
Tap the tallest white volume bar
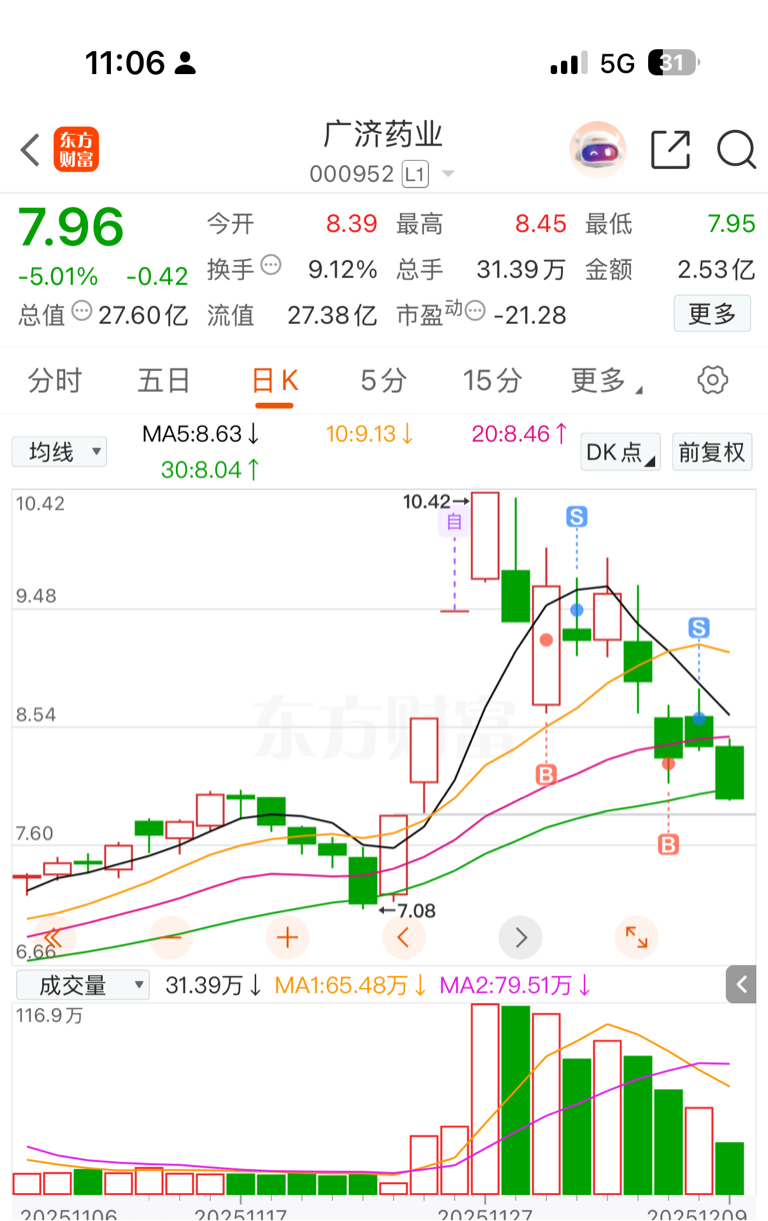[485, 1099]
